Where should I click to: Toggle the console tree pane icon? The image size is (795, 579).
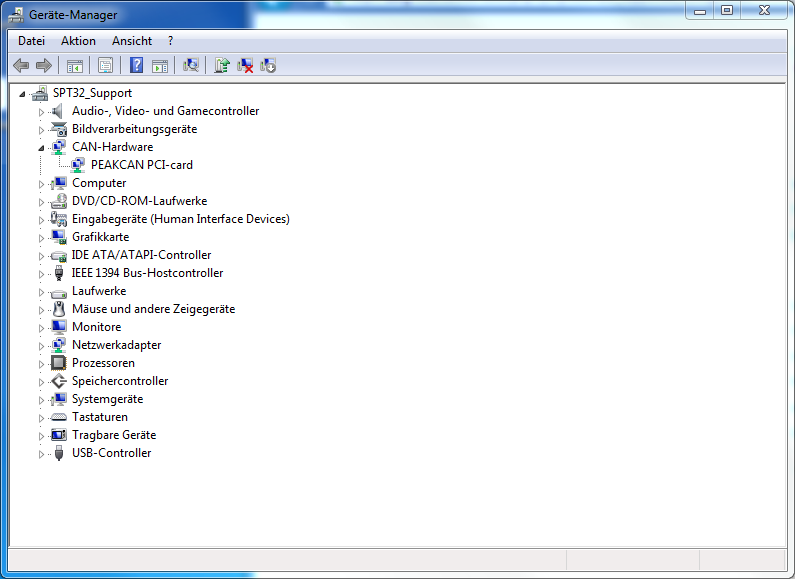[x=74, y=66]
